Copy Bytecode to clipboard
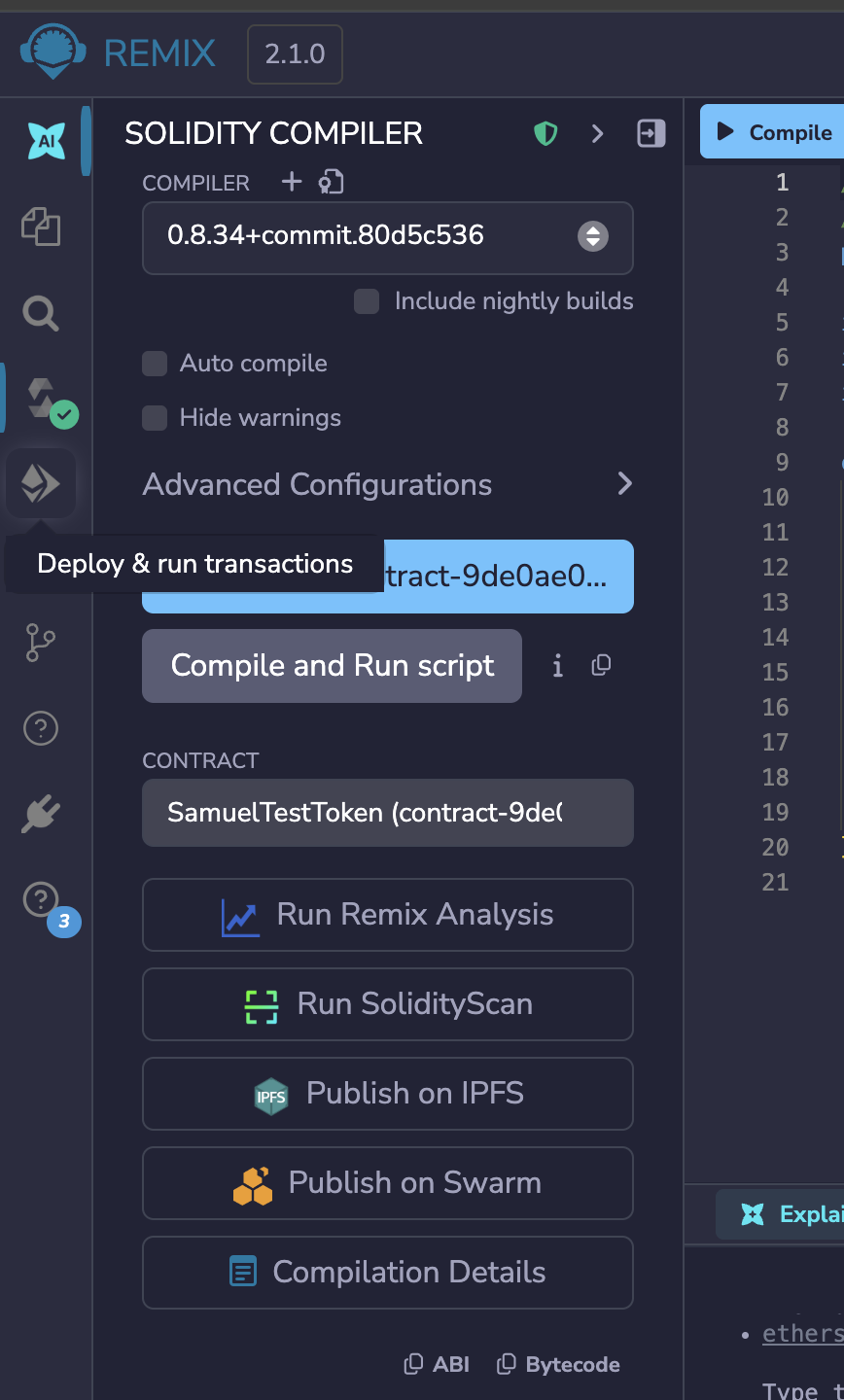Image resolution: width=844 pixels, height=1400 pixels. pos(558,1364)
